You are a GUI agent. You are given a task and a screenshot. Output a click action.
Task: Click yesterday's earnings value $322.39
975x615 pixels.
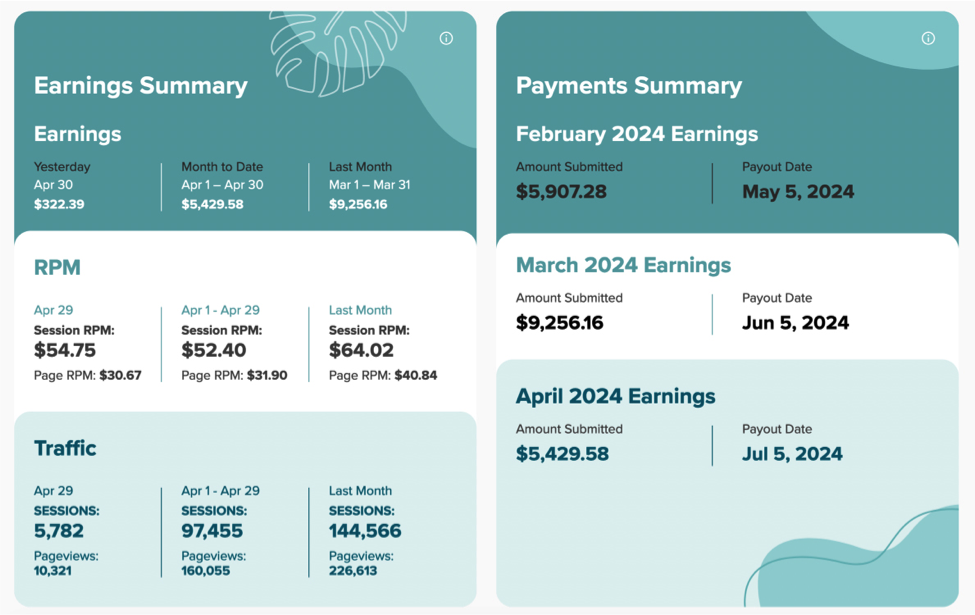click(59, 204)
